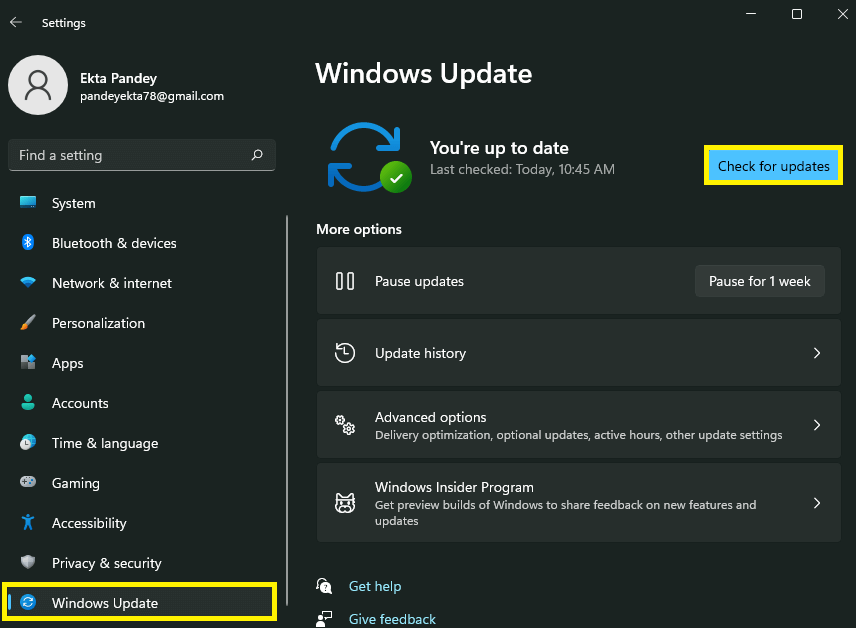Click the Give feedback link
Screen dimensions: 856x628
pos(391,619)
